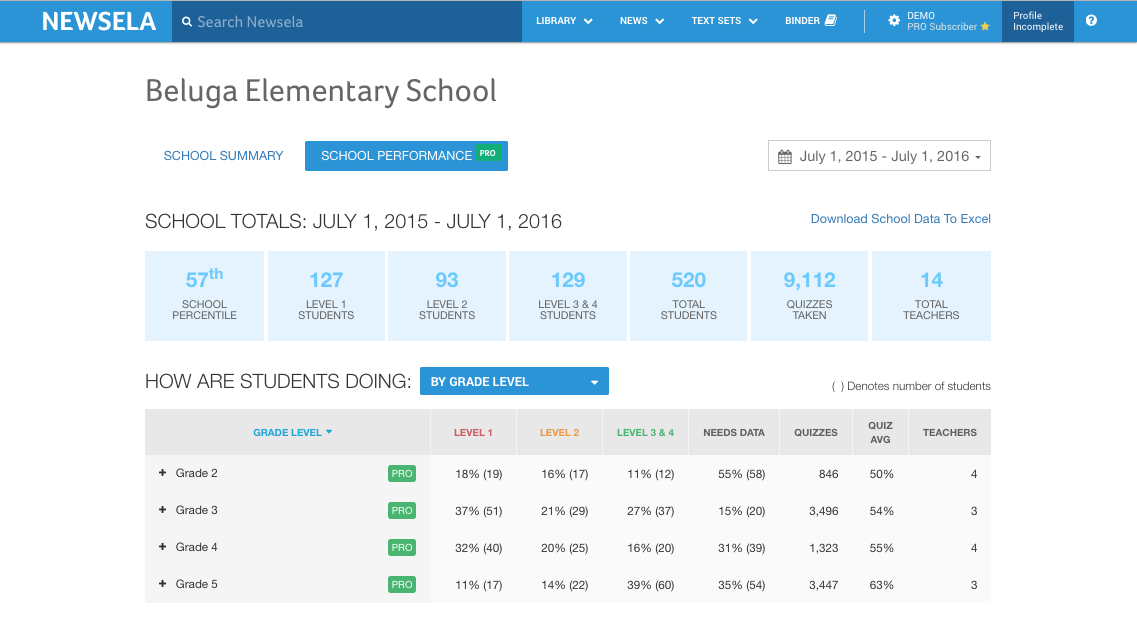Screen dimensions: 1137x621
Task: Open the Text Sets menu
Action: pyautogui.click(x=724, y=21)
